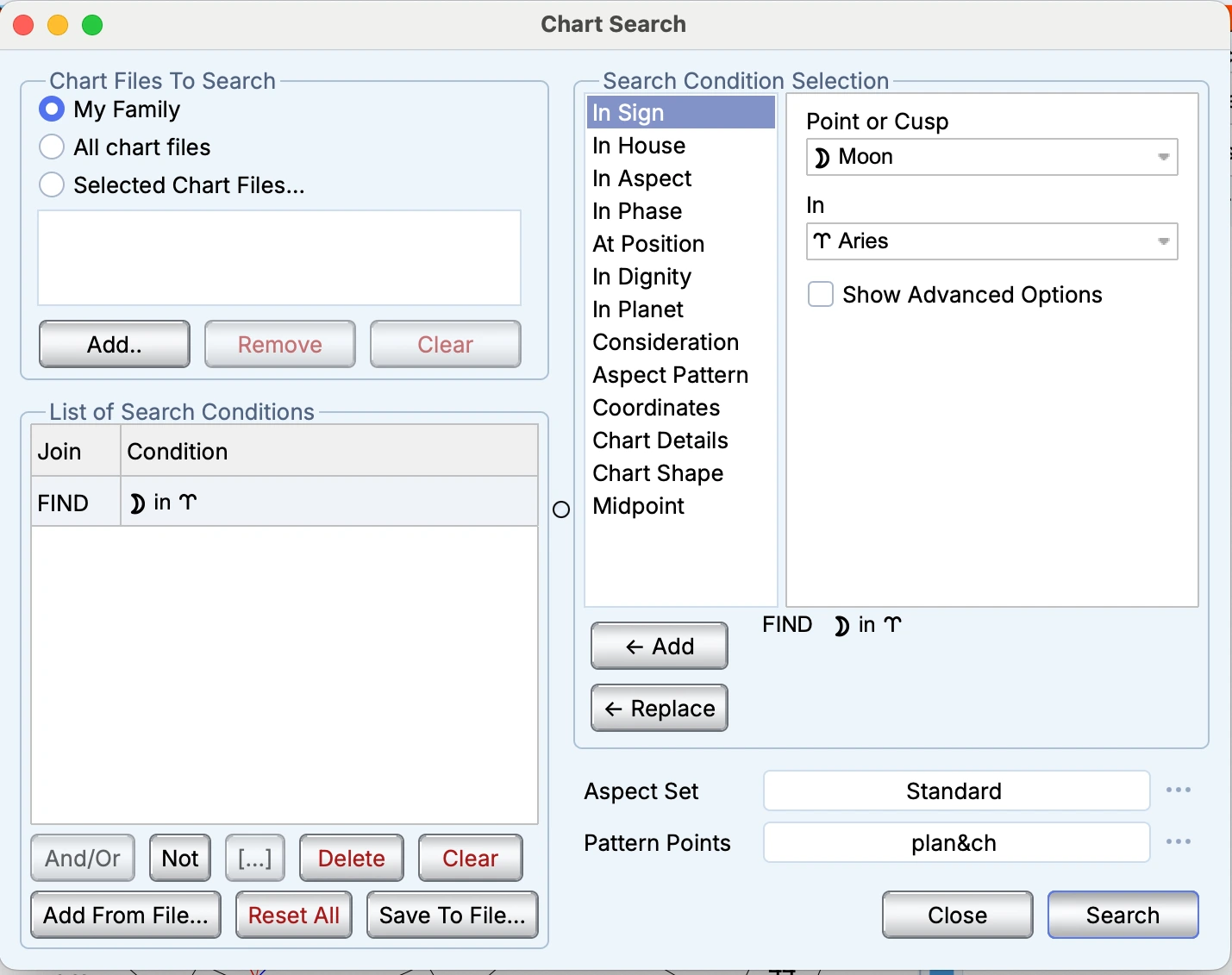This screenshot has height=975, width=1232.
Task: Select In Aspect condition type
Action: click(681, 178)
